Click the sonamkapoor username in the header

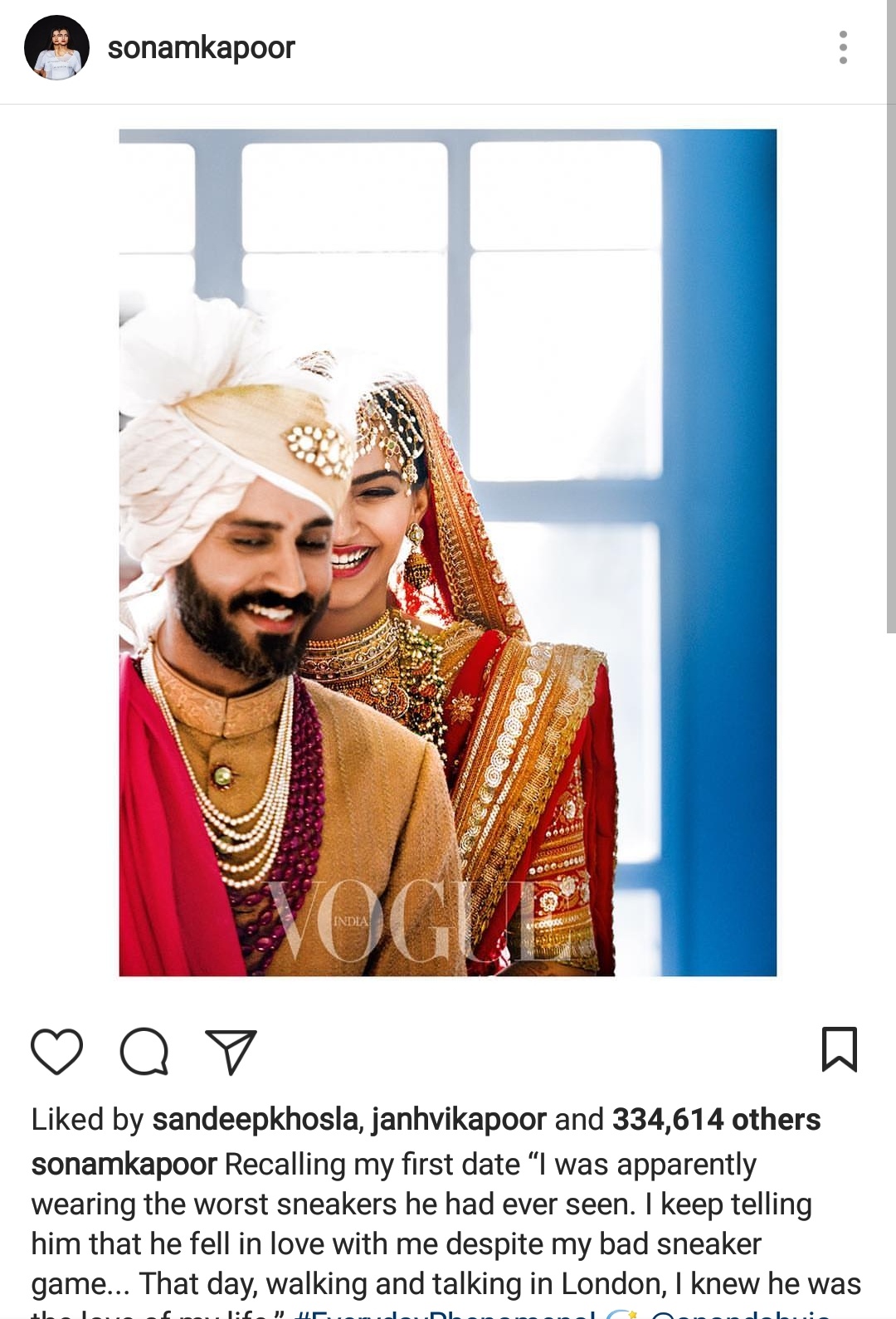tap(201, 48)
